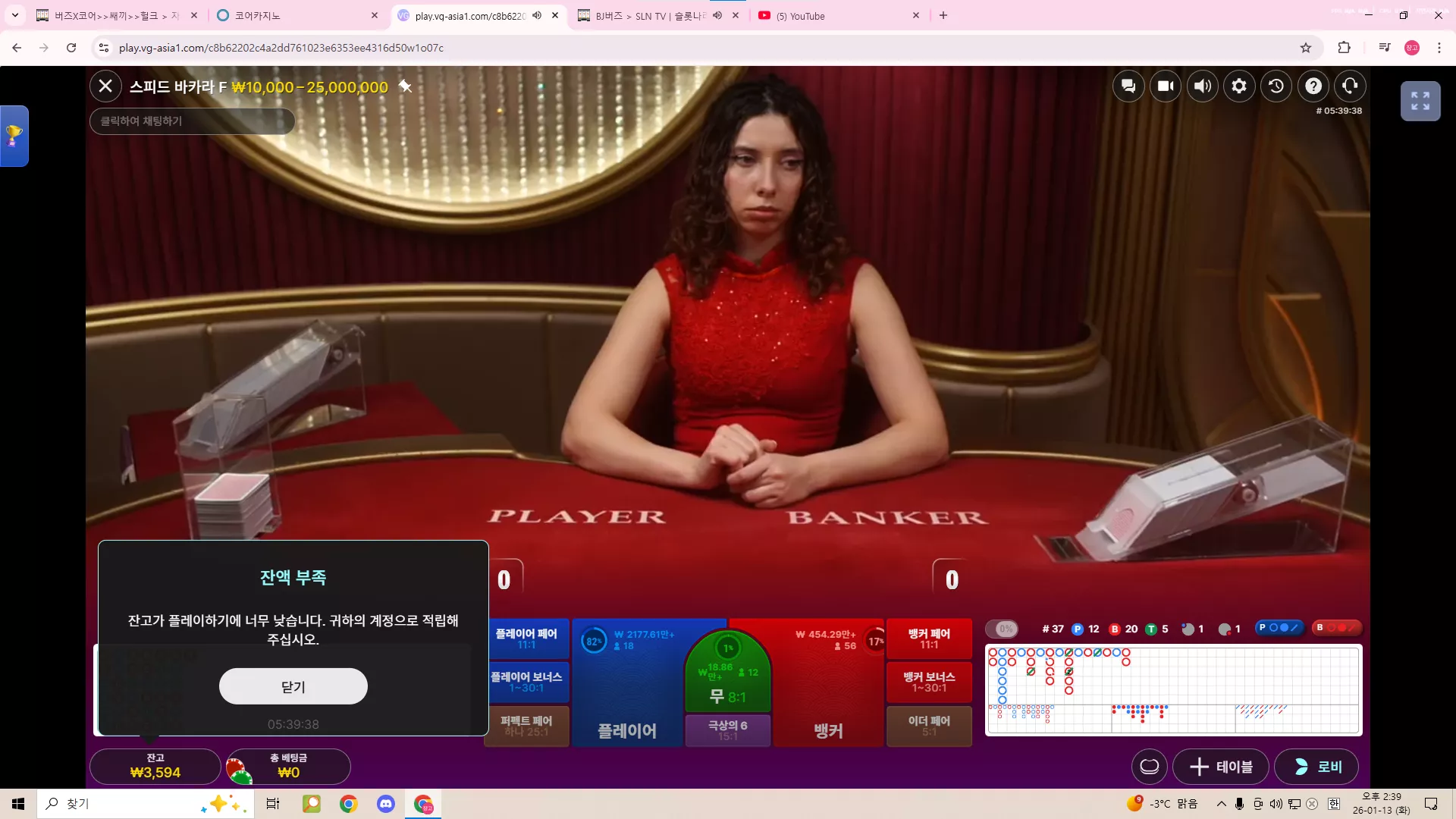1456x819 pixels.
Task: Expand the add Table button
Action: pos(1221,767)
